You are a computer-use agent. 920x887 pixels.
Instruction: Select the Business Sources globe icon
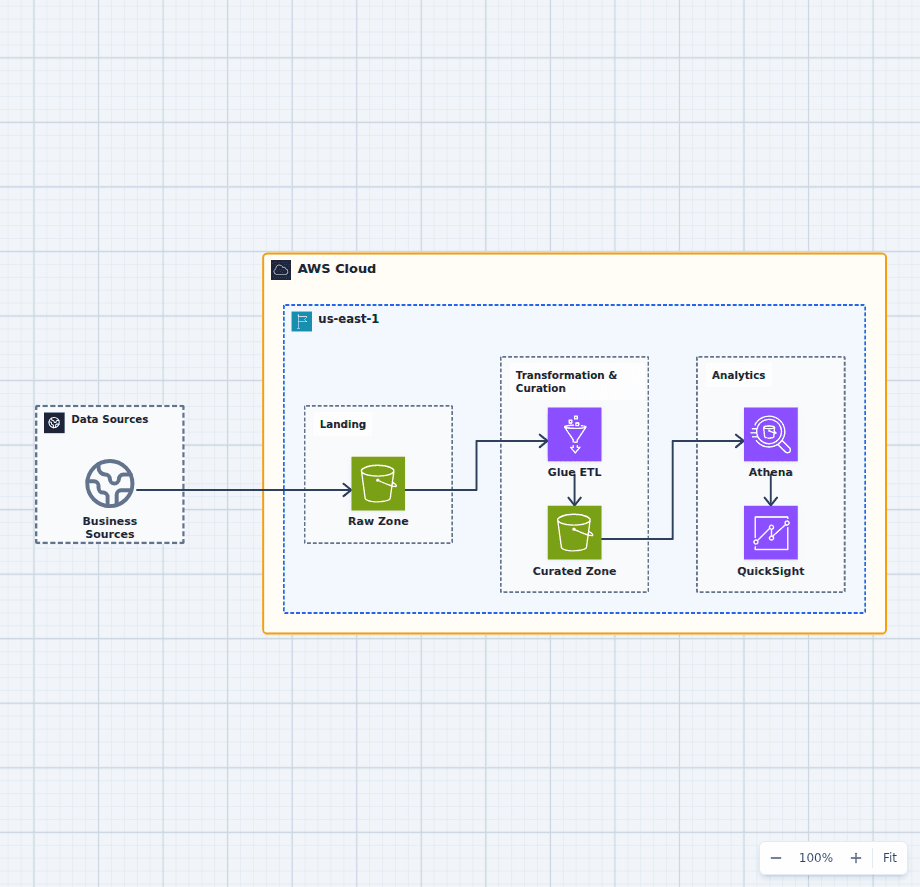pyautogui.click(x=110, y=483)
